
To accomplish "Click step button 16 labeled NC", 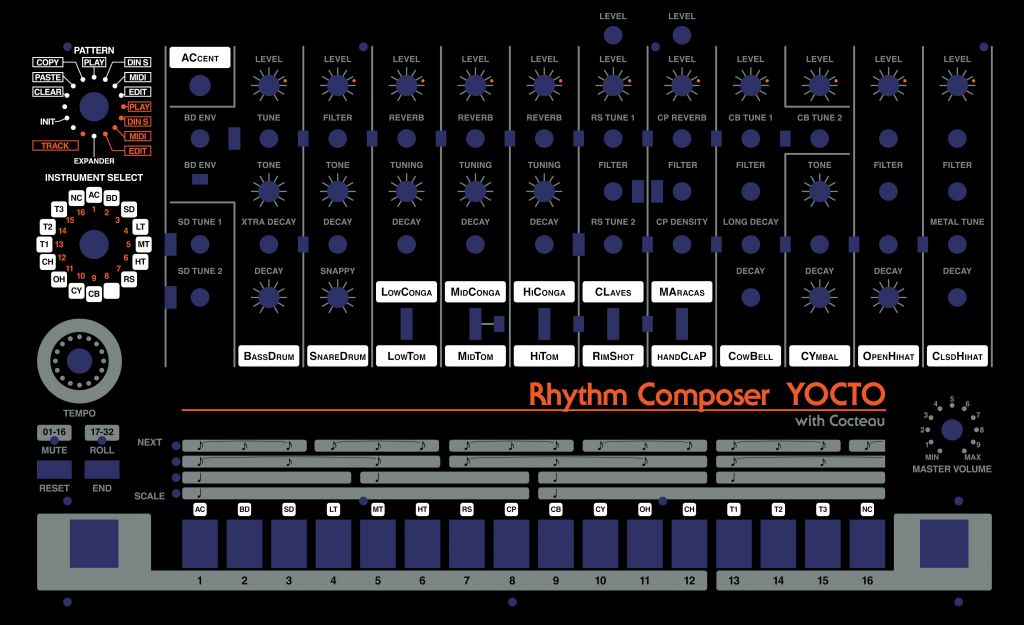I will (x=867, y=544).
